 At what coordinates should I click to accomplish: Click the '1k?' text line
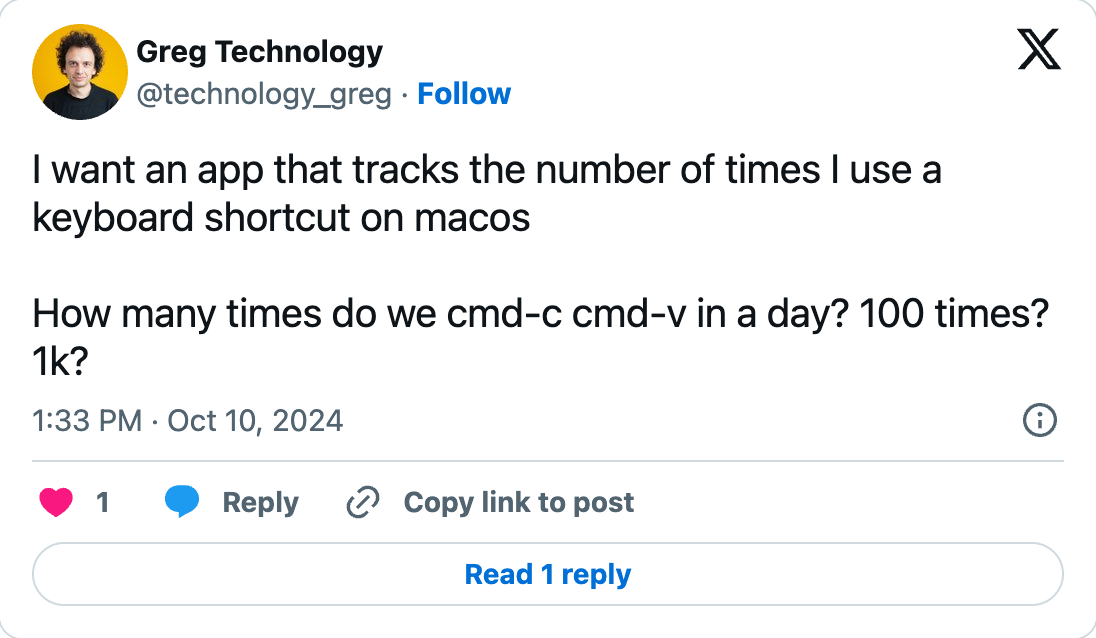coord(60,361)
